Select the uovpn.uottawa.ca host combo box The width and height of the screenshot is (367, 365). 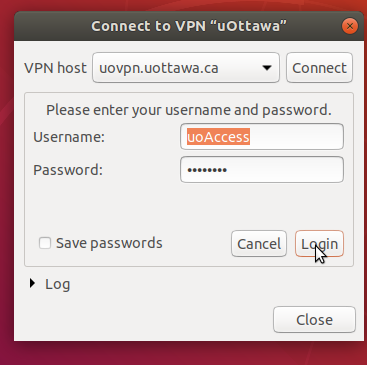(x=186, y=68)
